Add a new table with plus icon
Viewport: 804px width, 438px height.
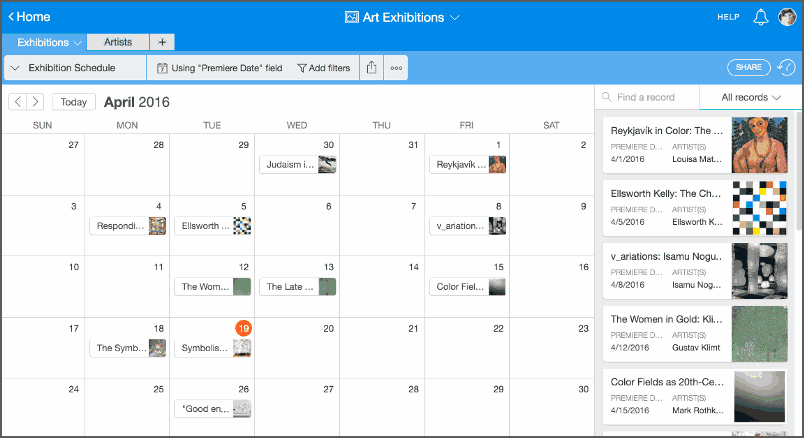[x=162, y=42]
